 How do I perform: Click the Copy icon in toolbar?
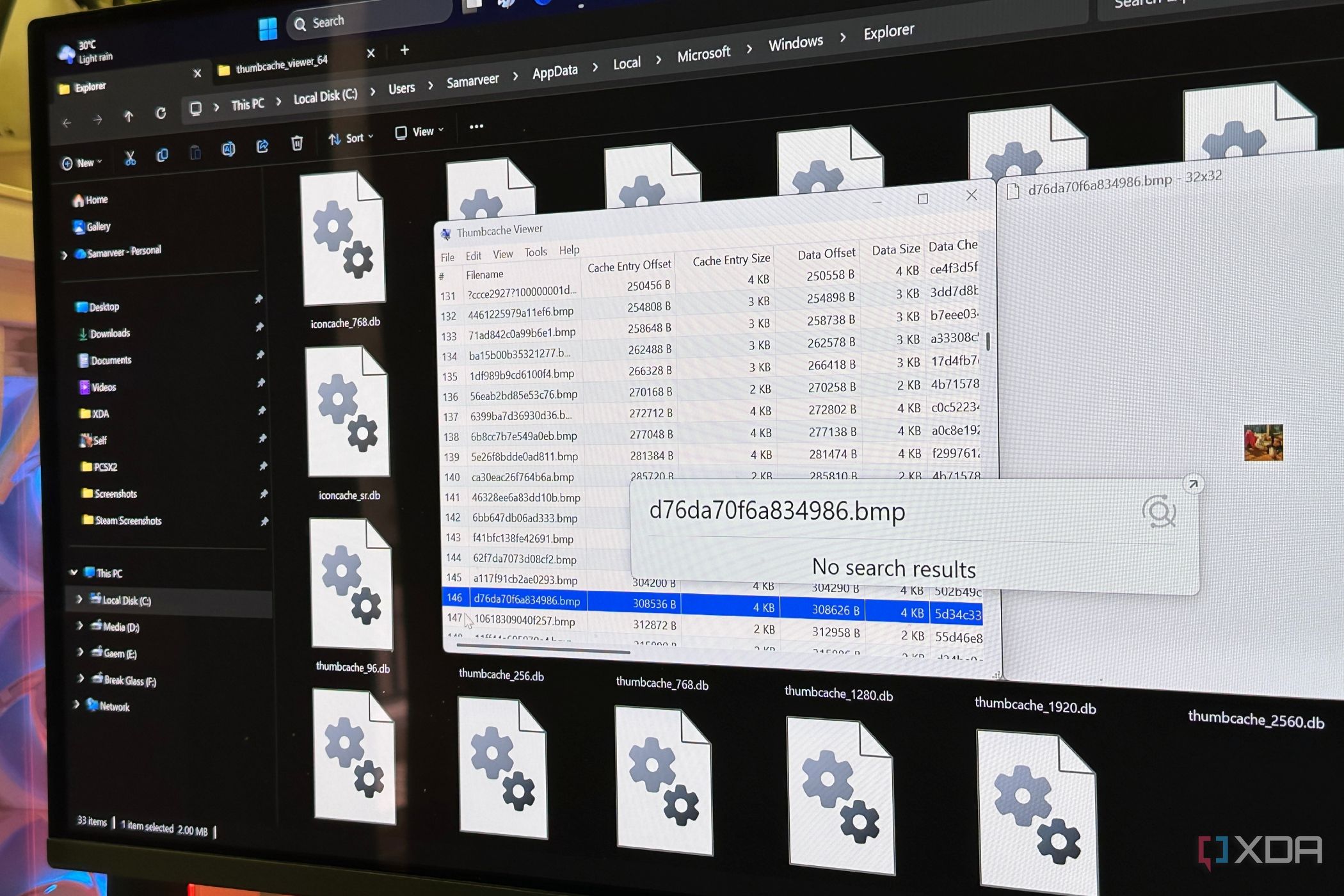[x=163, y=155]
